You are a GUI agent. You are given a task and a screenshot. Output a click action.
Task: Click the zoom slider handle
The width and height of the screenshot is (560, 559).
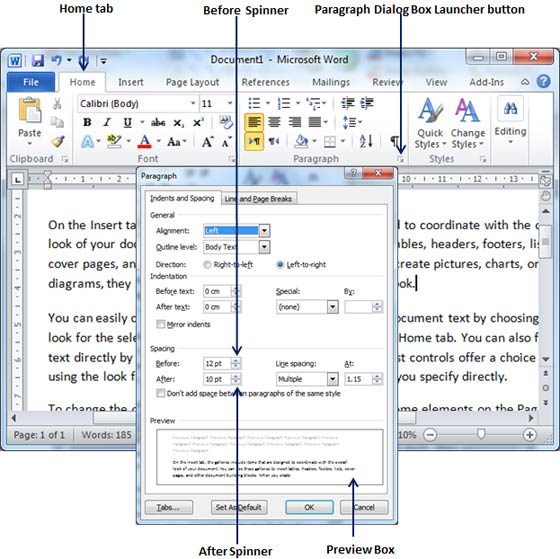point(481,434)
